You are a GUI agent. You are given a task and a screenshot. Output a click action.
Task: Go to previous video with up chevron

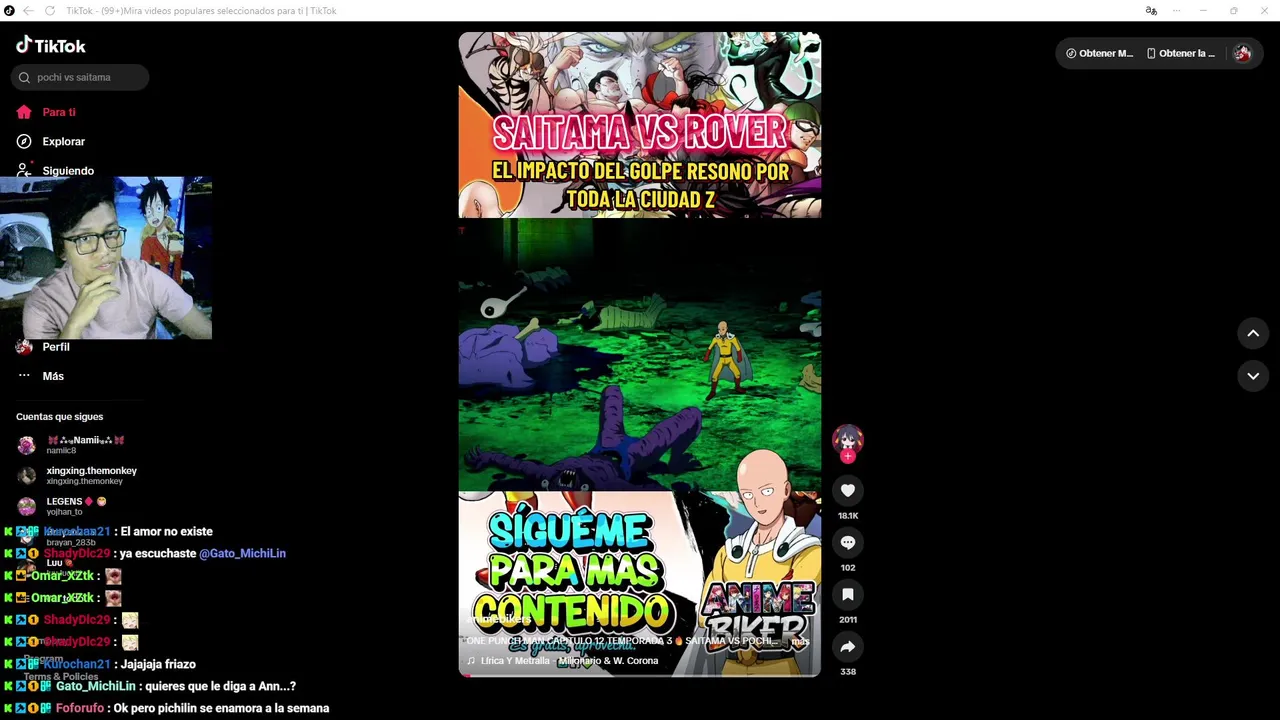[x=1253, y=333]
